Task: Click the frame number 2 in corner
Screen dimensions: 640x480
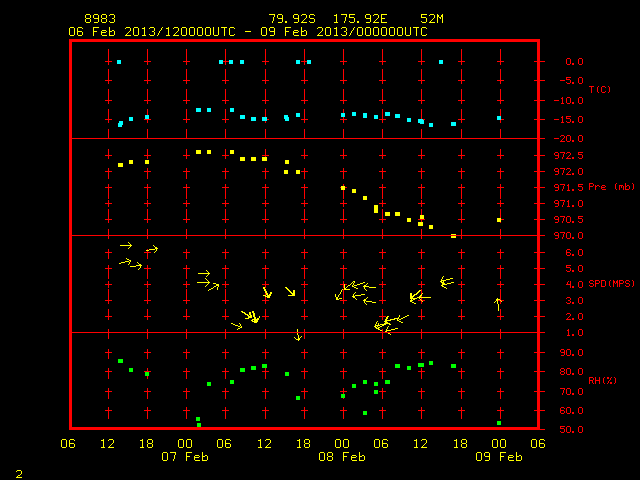Action: [x=19, y=474]
